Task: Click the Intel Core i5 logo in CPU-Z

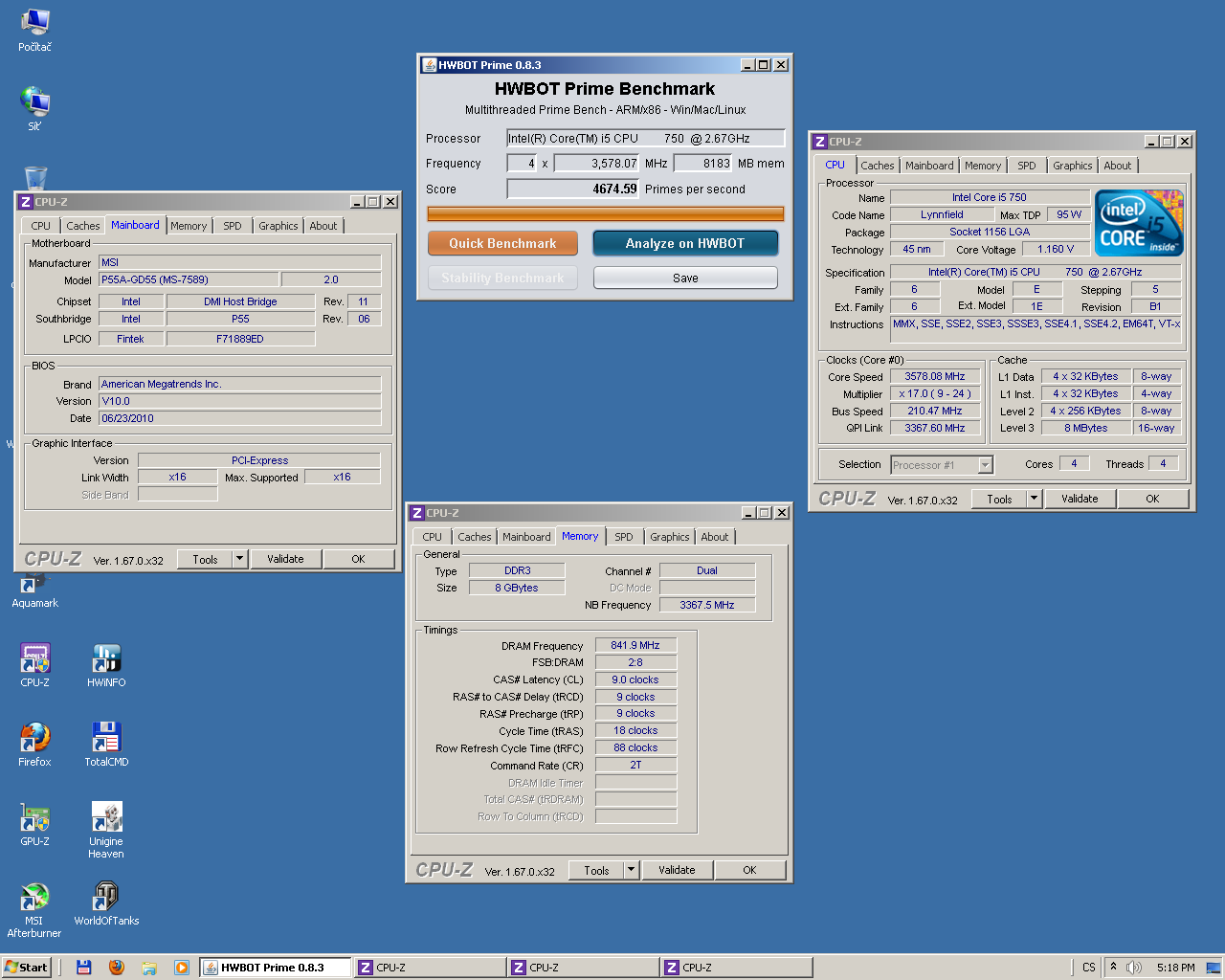Action: point(1140,222)
